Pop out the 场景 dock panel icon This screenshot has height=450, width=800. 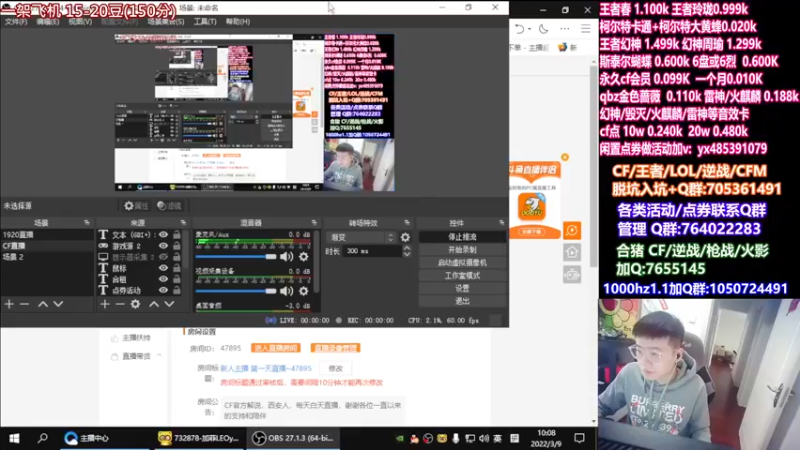coord(87,223)
